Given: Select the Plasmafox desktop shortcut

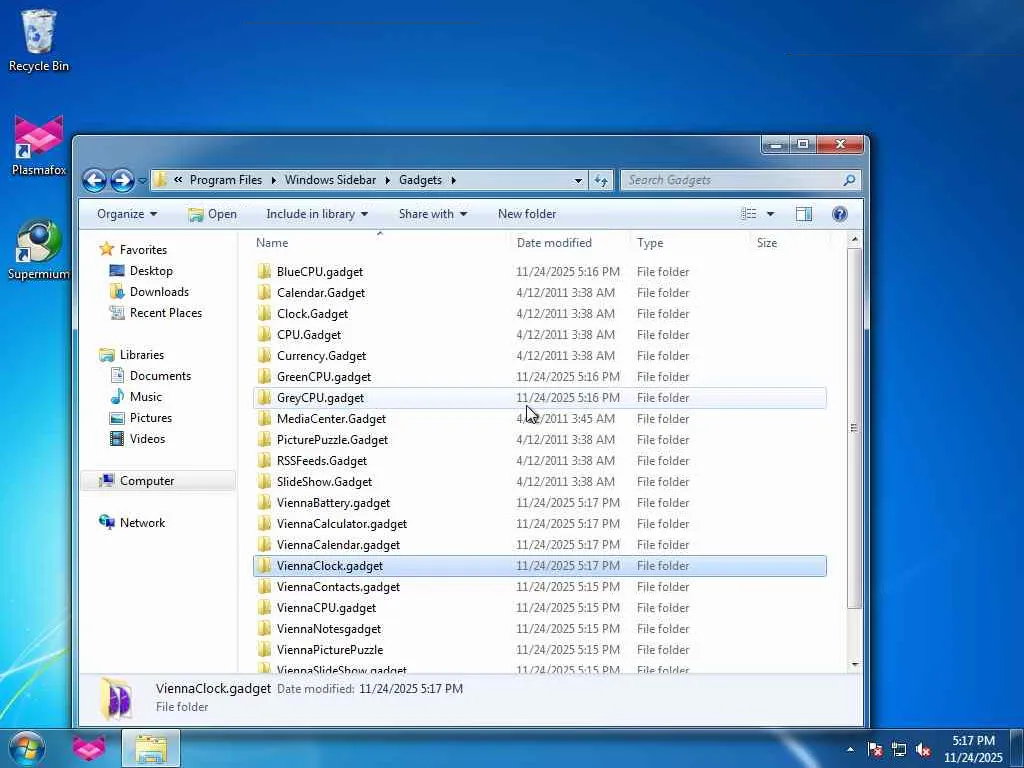Looking at the screenshot, I should coord(39,145).
